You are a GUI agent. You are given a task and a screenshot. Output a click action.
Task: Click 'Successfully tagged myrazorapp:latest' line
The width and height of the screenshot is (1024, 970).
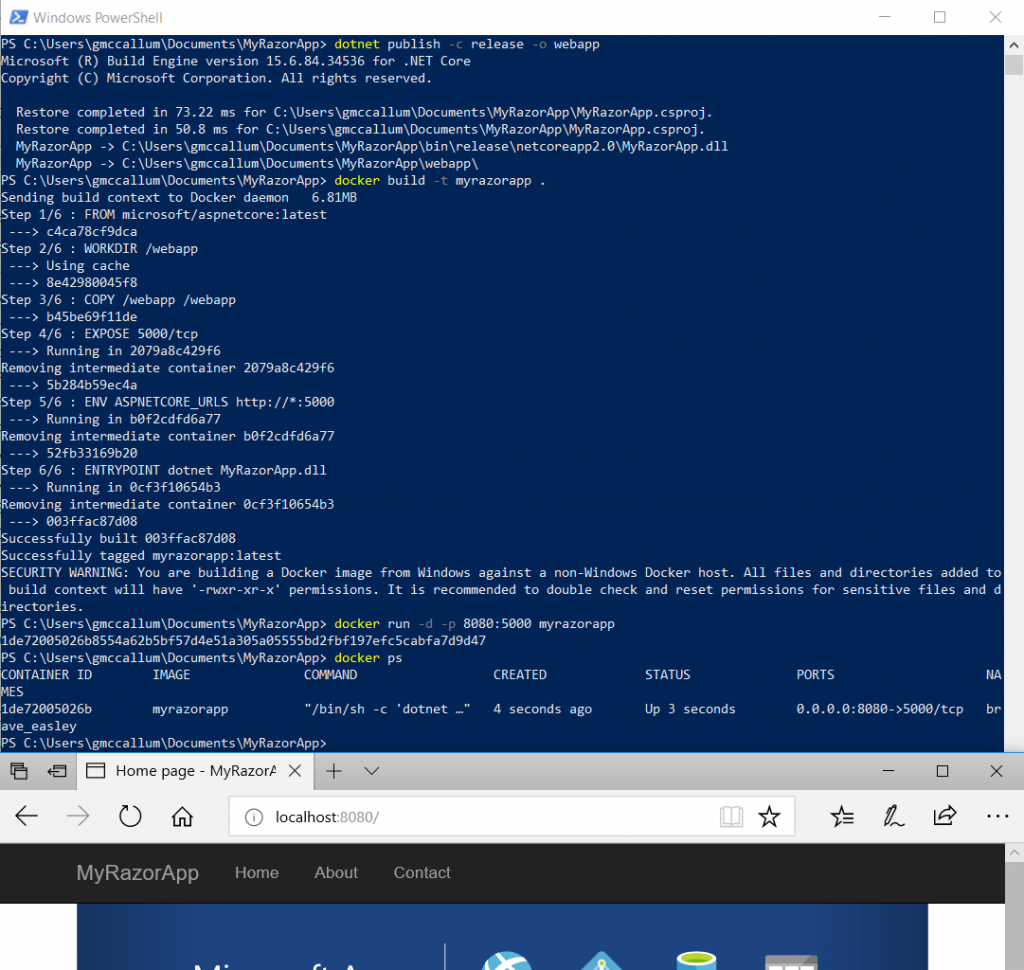pyautogui.click(x=141, y=556)
